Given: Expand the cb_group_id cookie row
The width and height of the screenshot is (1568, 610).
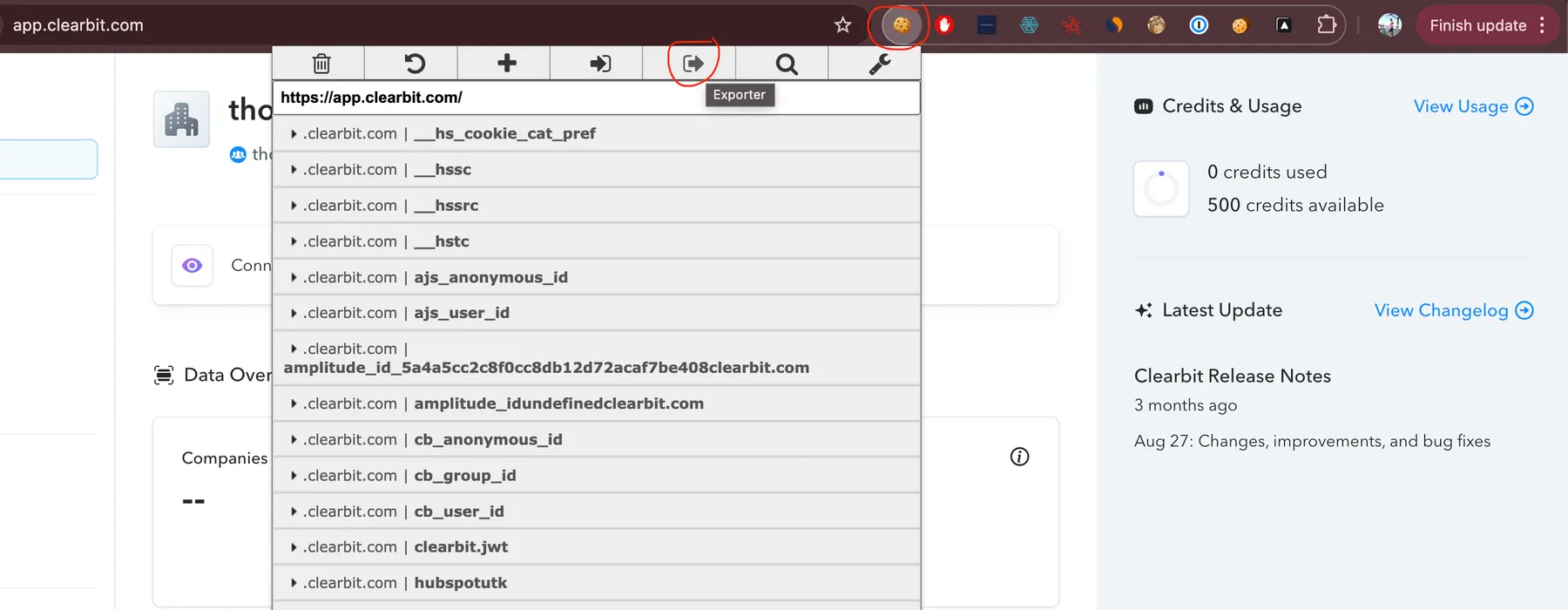Looking at the screenshot, I should [x=597, y=475].
